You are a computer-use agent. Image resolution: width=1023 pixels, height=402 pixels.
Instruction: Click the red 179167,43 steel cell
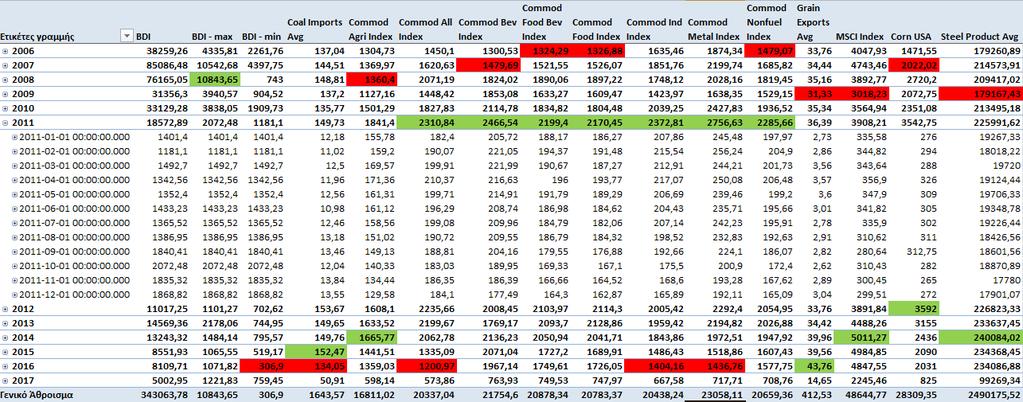click(979, 94)
